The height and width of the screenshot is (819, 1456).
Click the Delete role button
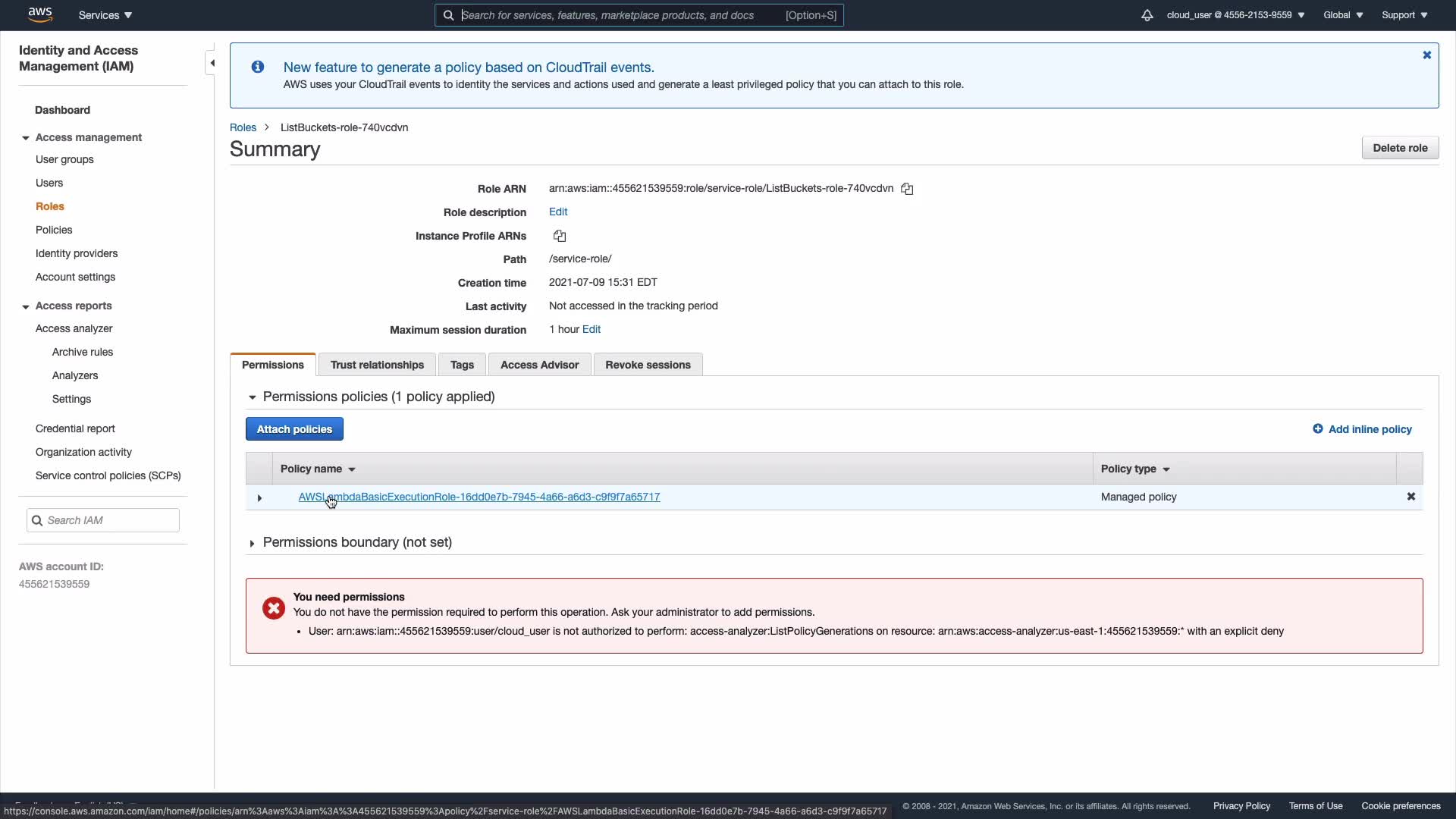coord(1399,148)
